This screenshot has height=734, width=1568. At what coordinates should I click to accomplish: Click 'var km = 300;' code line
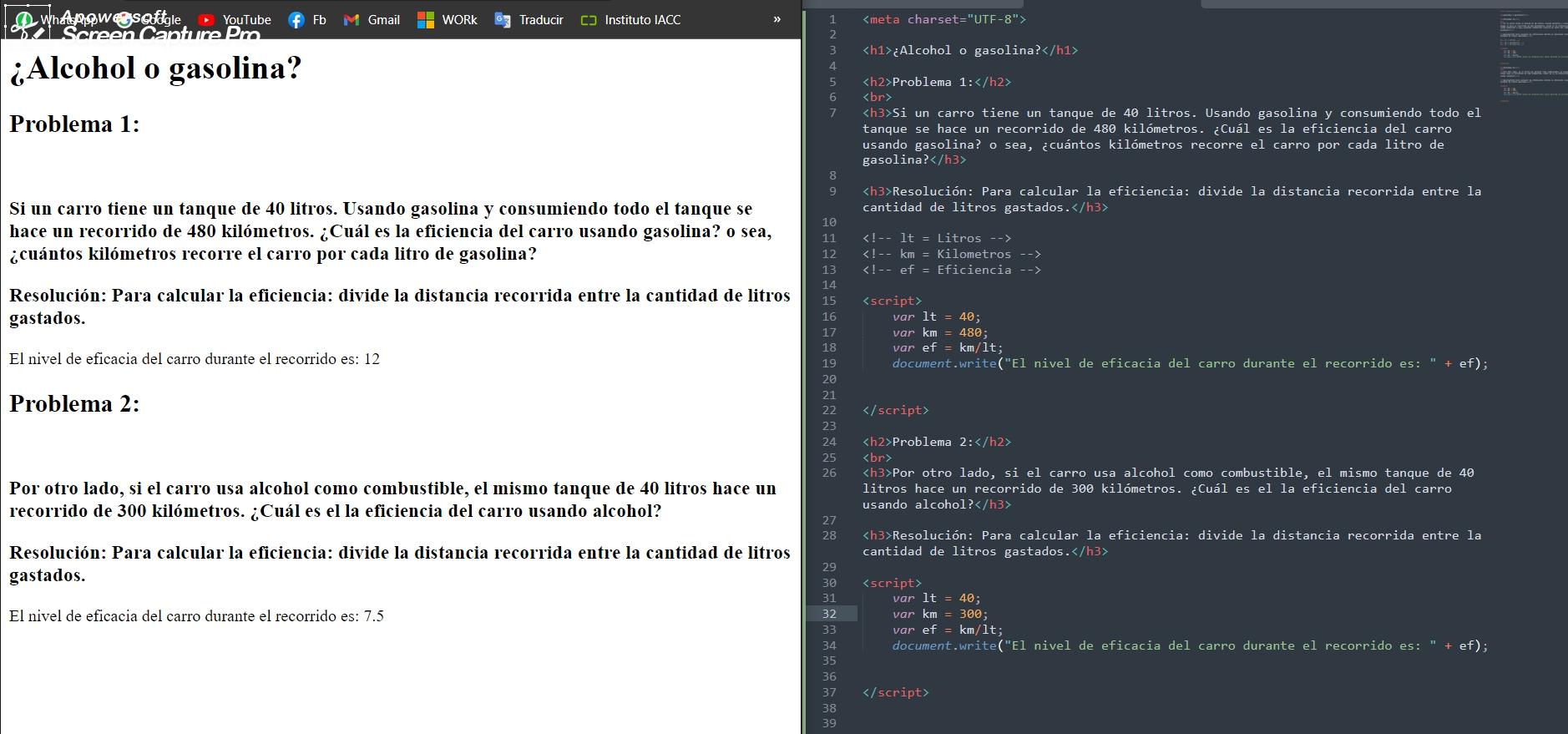[x=940, y=614]
